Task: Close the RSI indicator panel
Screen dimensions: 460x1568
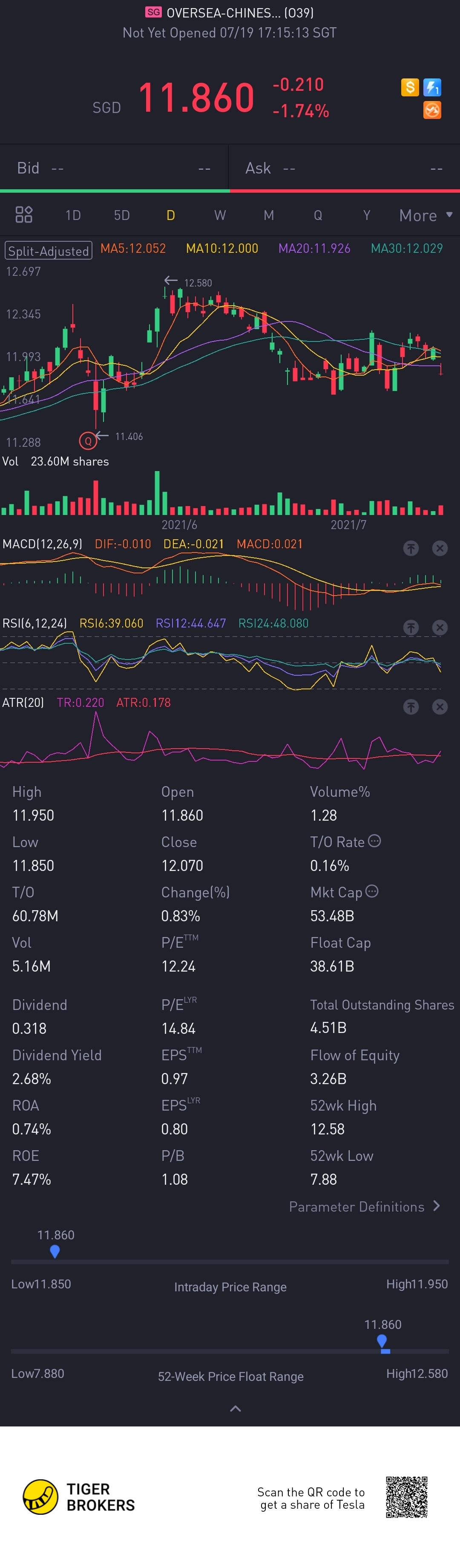Action: (x=439, y=628)
